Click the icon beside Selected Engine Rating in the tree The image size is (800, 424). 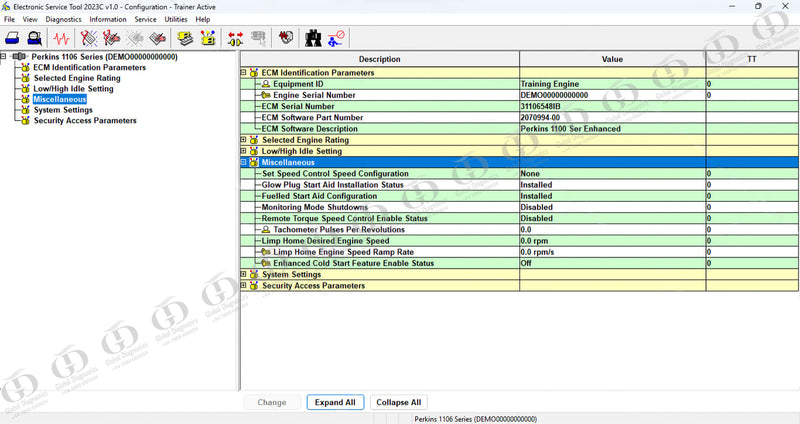[25, 78]
